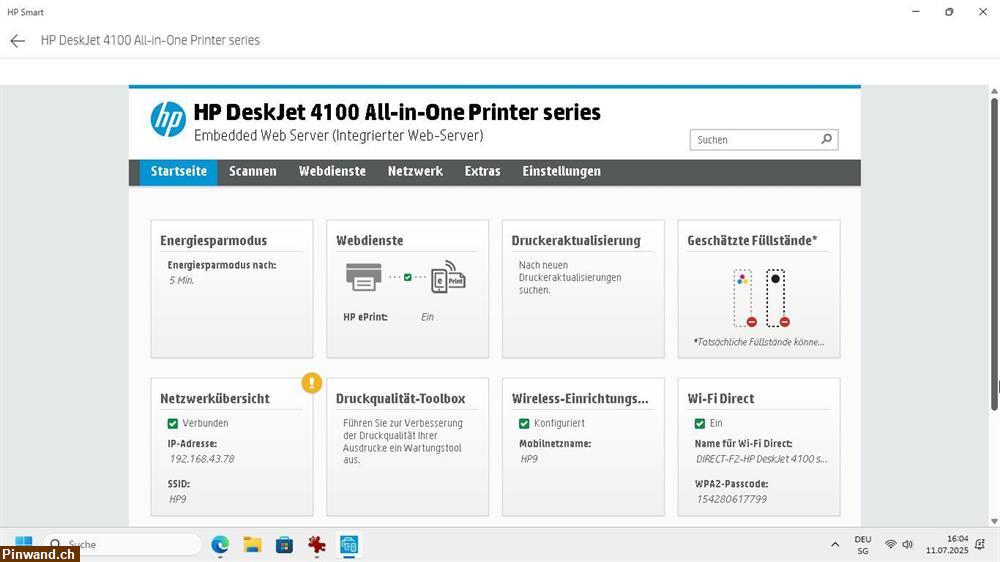
Task: Click the printer icon in Webdienste
Action: click(x=364, y=277)
